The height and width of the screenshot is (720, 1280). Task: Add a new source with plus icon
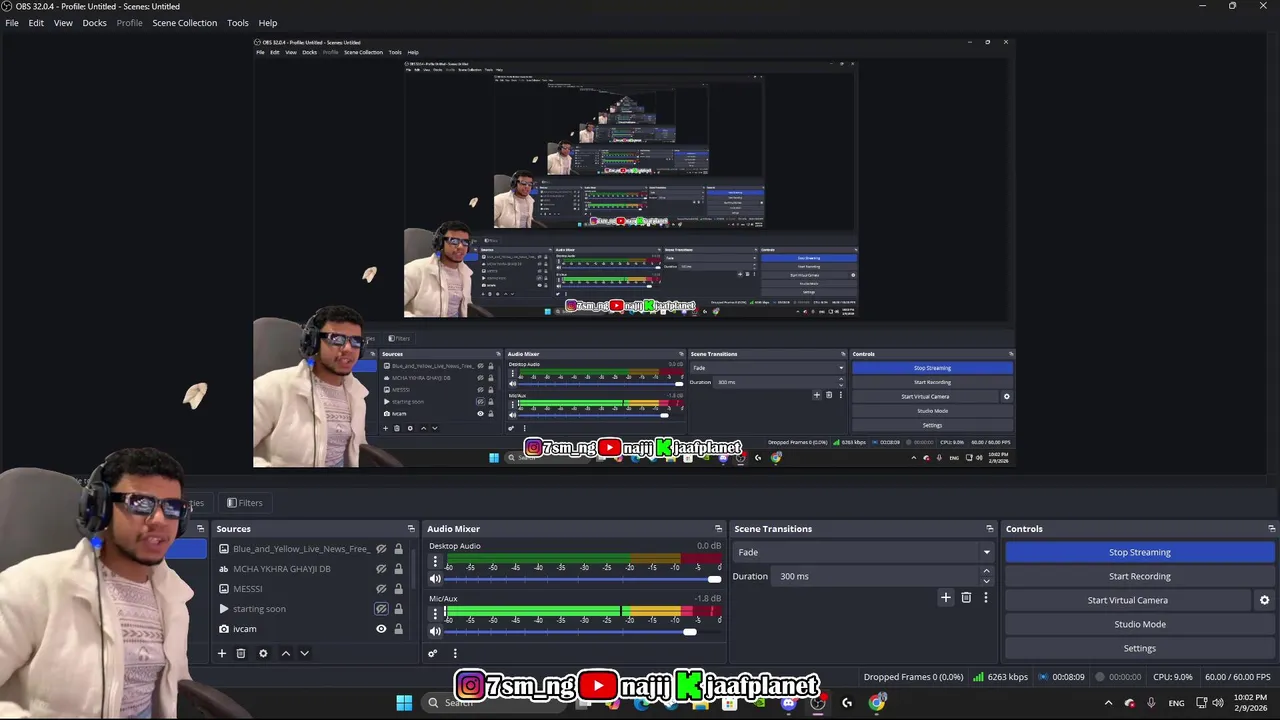[x=222, y=653]
